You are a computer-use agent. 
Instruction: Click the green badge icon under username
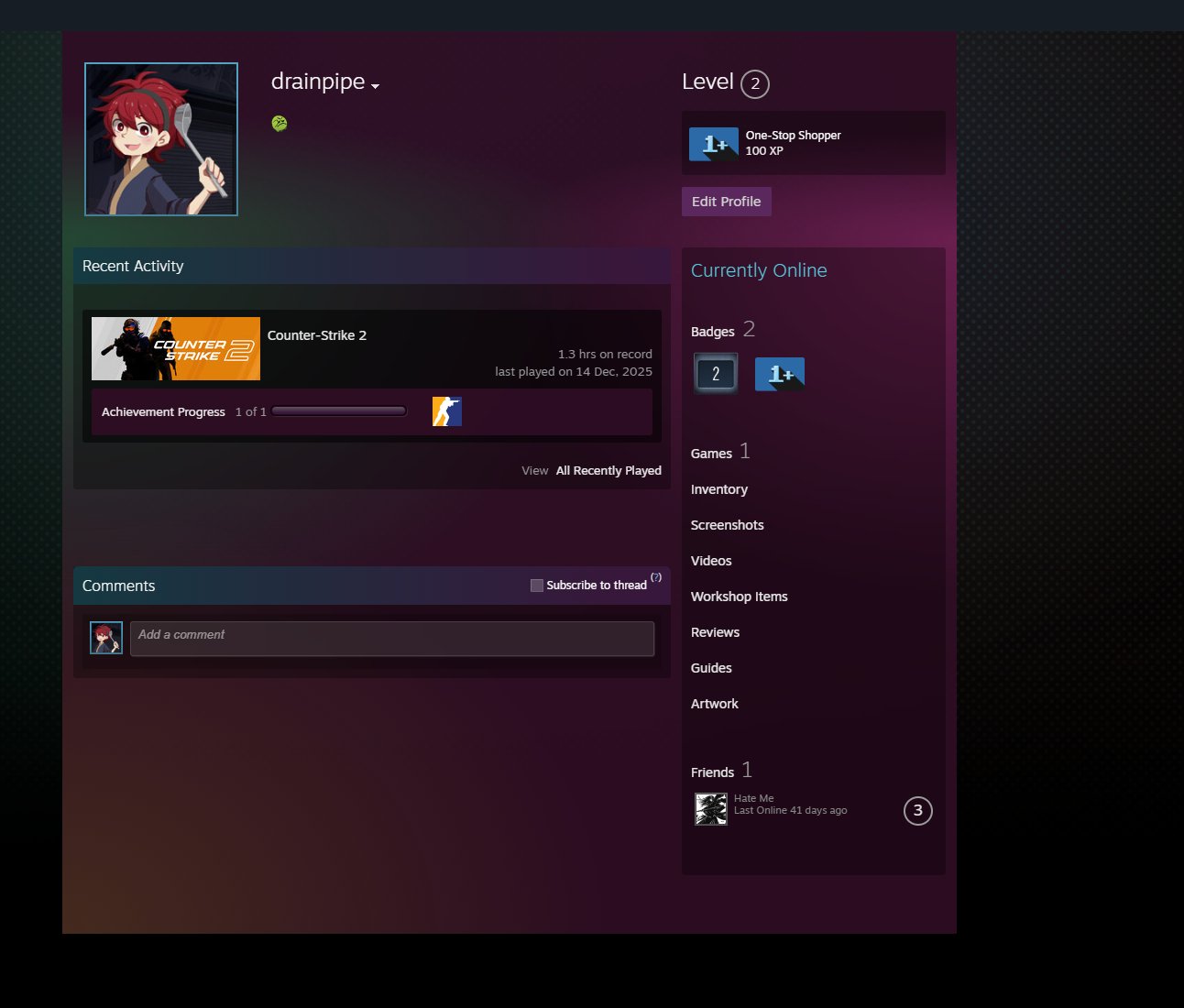tap(280, 123)
